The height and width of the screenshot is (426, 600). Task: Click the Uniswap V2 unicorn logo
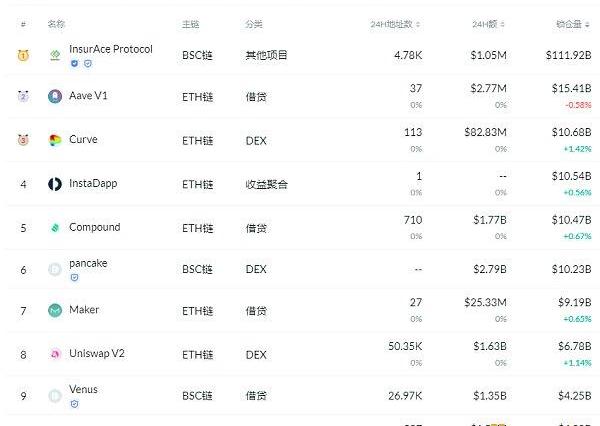[x=55, y=354]
